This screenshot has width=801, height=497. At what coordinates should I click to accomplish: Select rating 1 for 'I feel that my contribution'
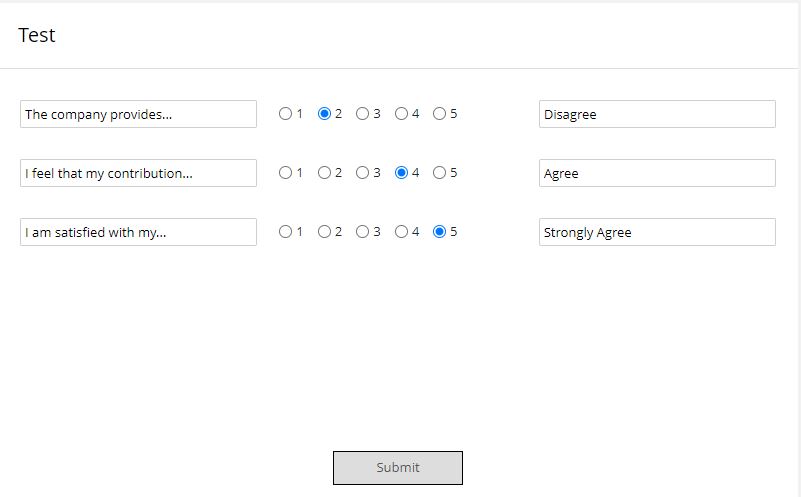point(286,173)
